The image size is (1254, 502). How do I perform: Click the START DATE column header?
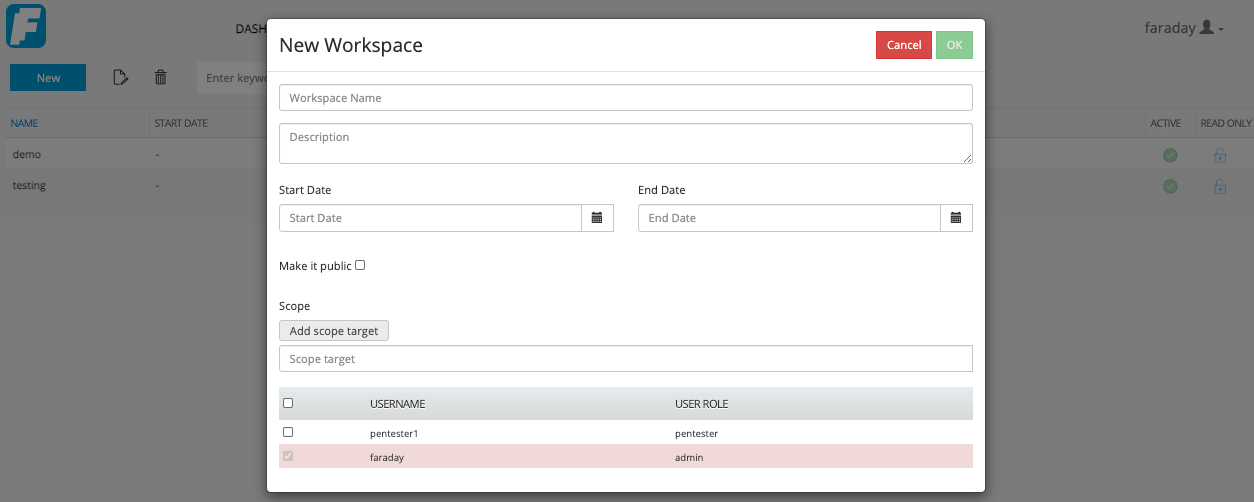pos(181,124)
